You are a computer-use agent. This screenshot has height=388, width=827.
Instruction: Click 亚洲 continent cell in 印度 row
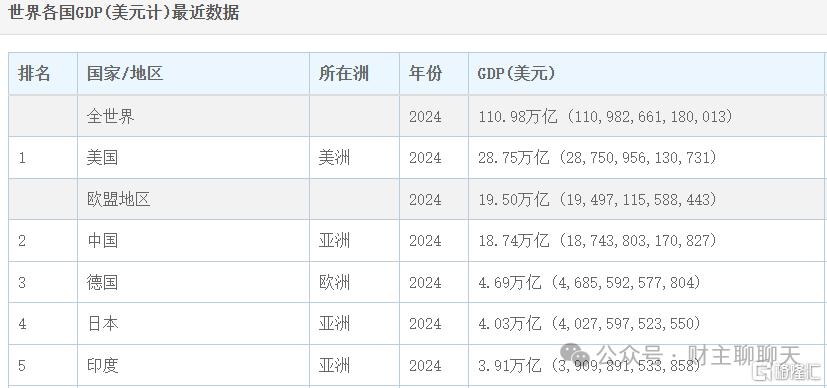click(334, 365)
